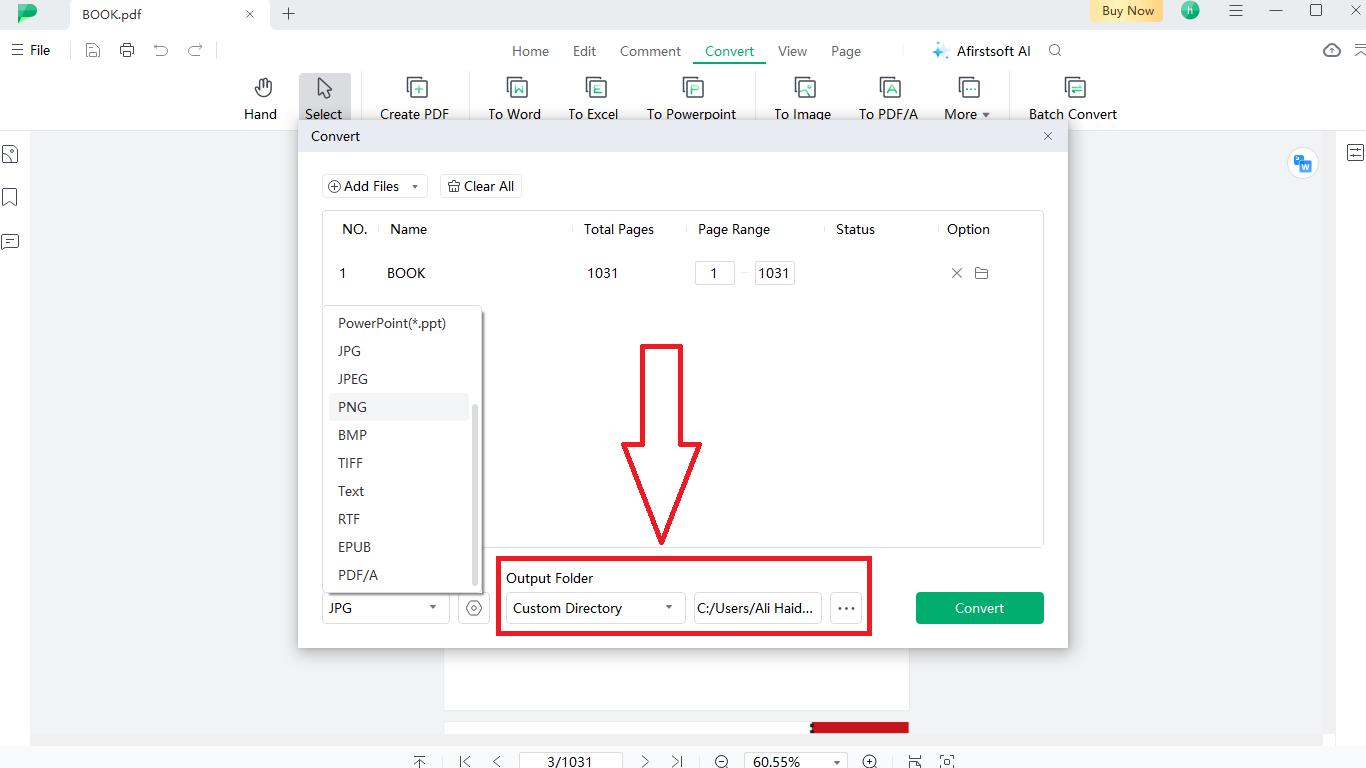Open the output format JPG dropdown

tap(385, 608)
